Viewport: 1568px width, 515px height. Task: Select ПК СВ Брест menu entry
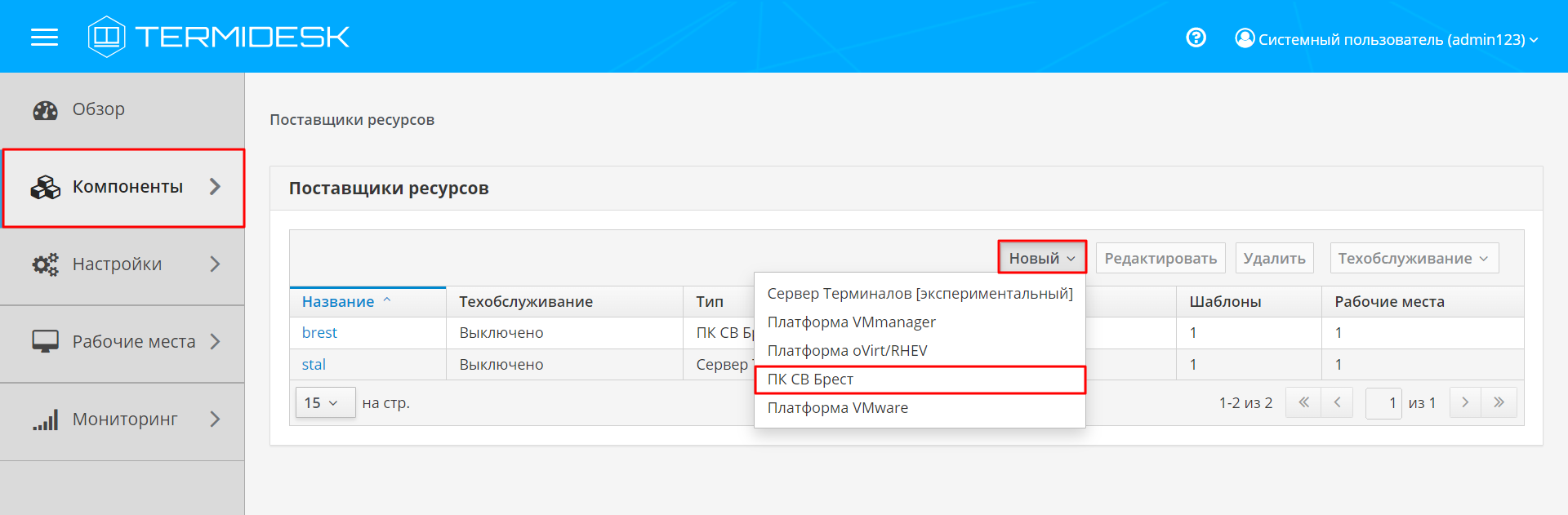pyautogui.click(x=920, y=380)
